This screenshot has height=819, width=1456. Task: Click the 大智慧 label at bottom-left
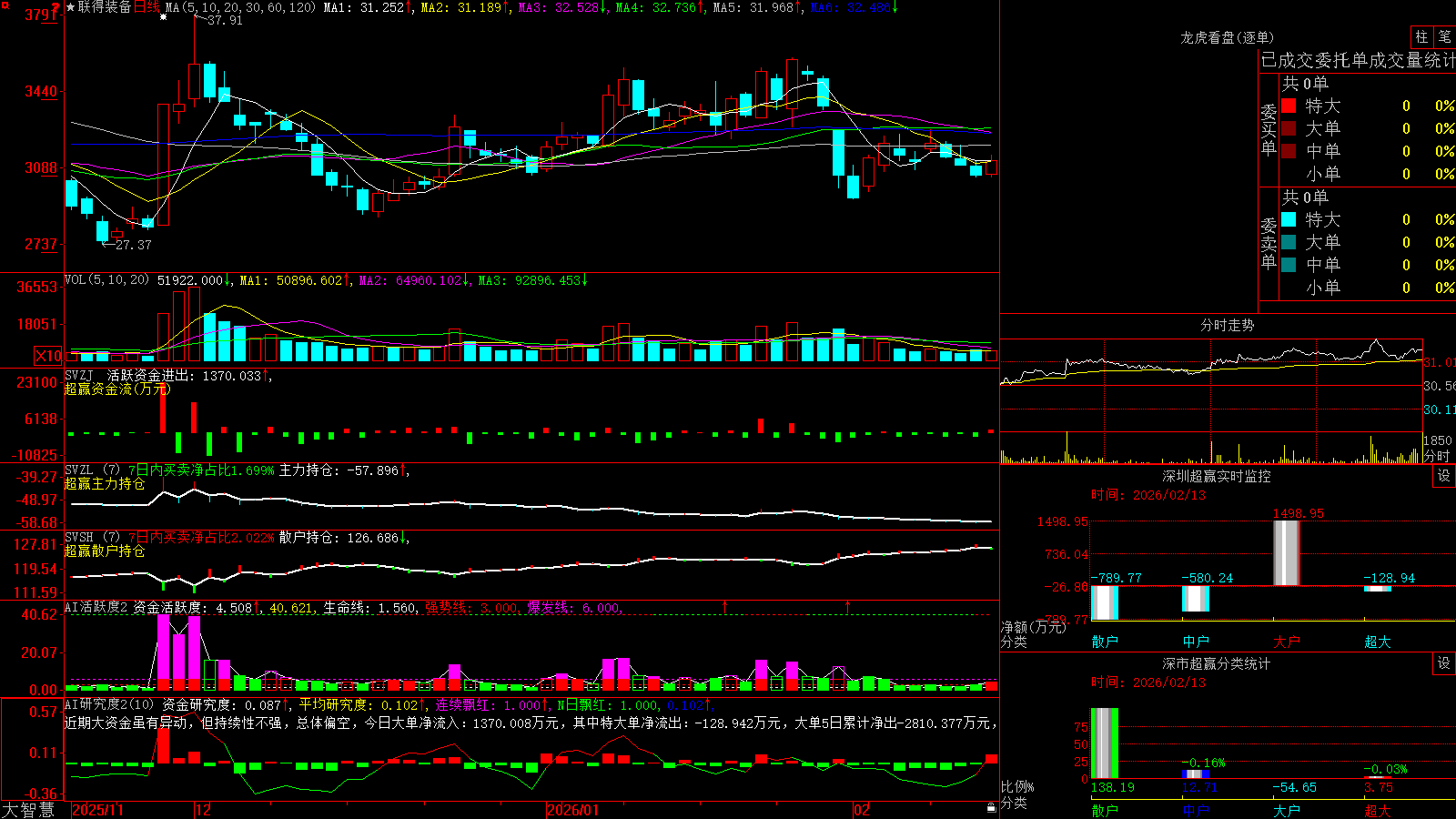(x=28, y=809)
